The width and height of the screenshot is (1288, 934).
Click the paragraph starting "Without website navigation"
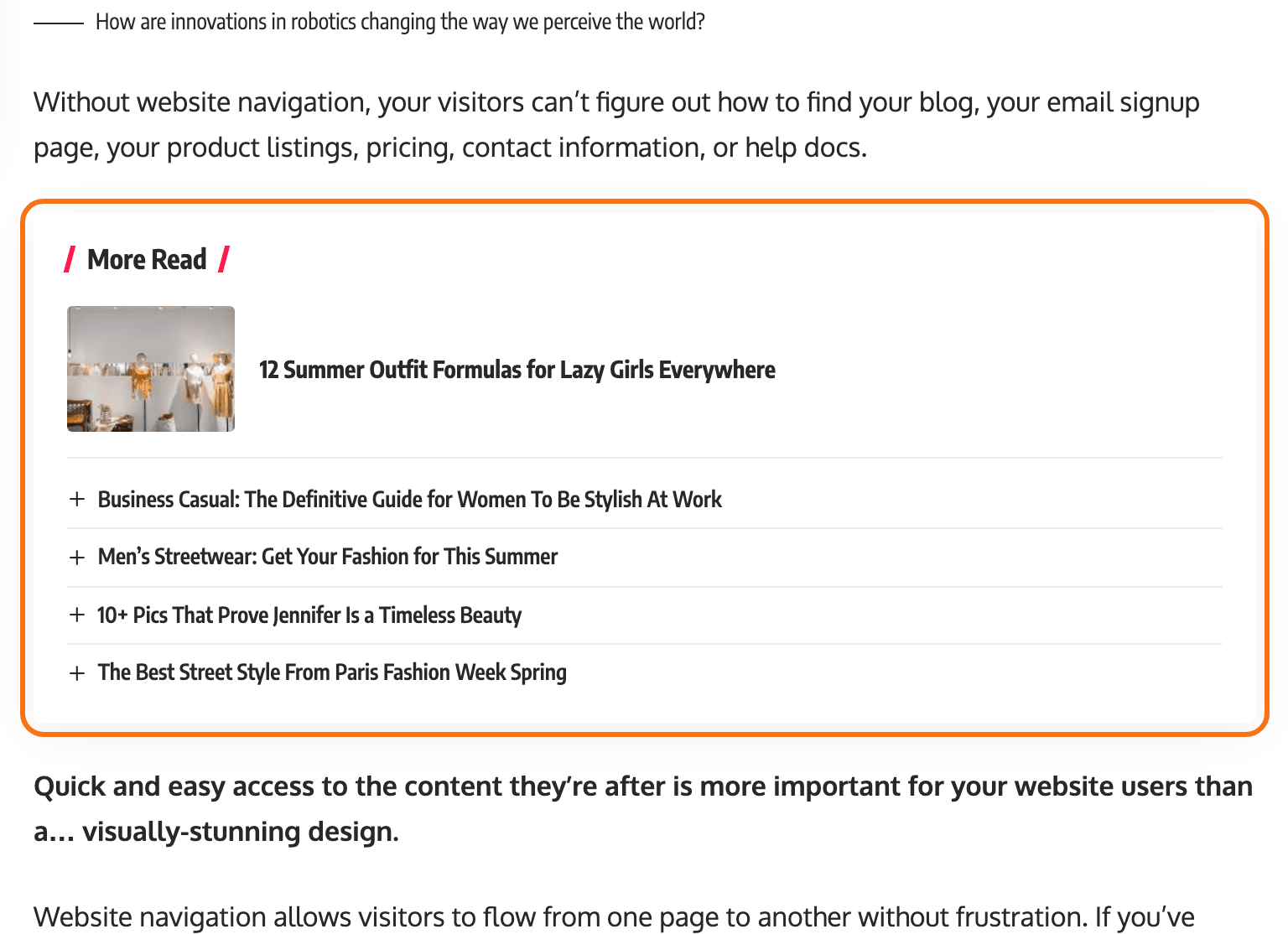(616, 125)
